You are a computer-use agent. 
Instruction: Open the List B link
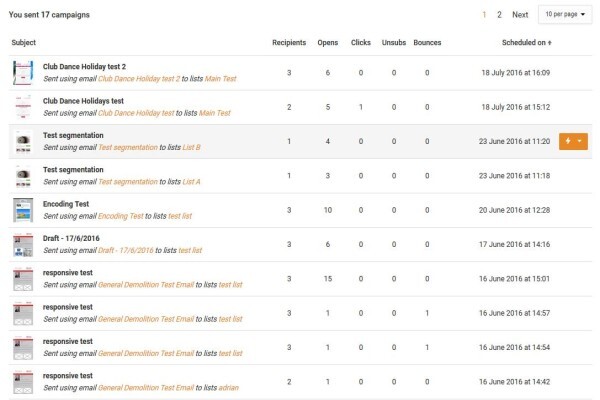pyautogui.click(x=191, y=147)
